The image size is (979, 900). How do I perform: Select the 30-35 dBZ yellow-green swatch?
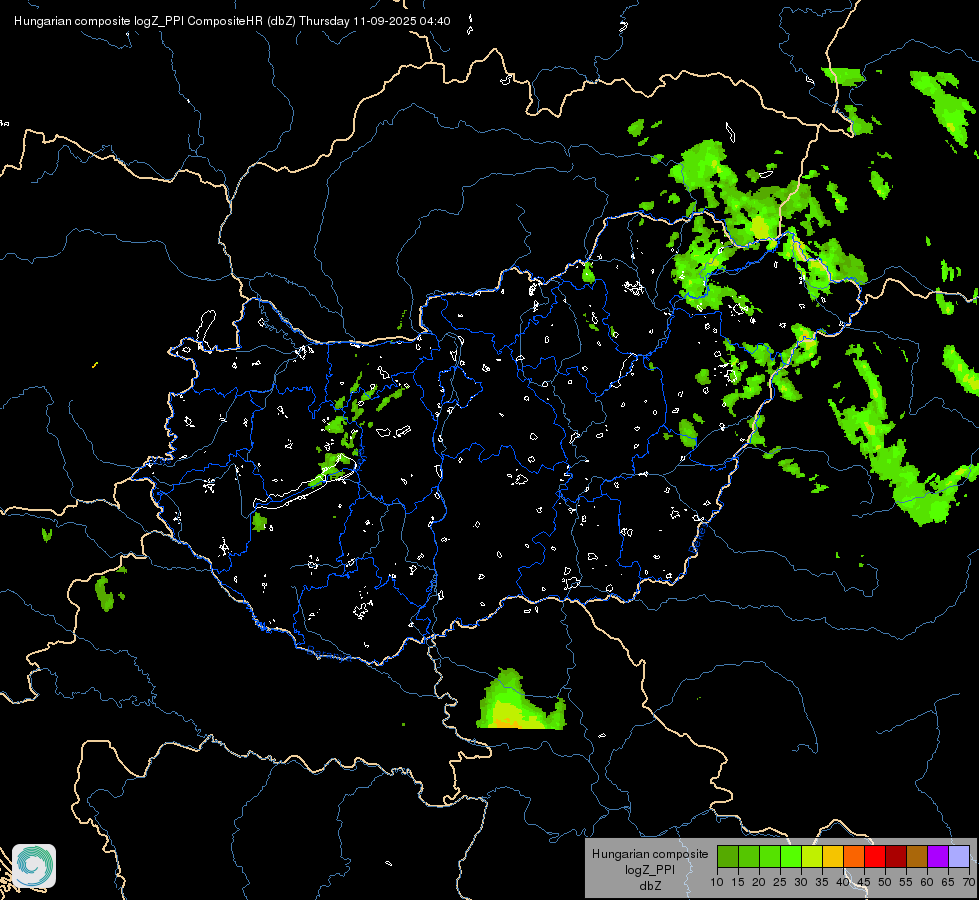tap(812, 857)
